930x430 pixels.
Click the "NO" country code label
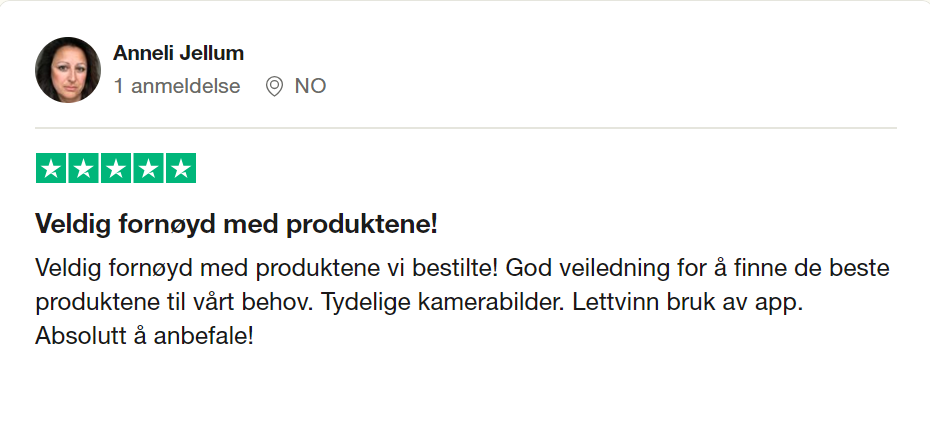tap(310, 86)
